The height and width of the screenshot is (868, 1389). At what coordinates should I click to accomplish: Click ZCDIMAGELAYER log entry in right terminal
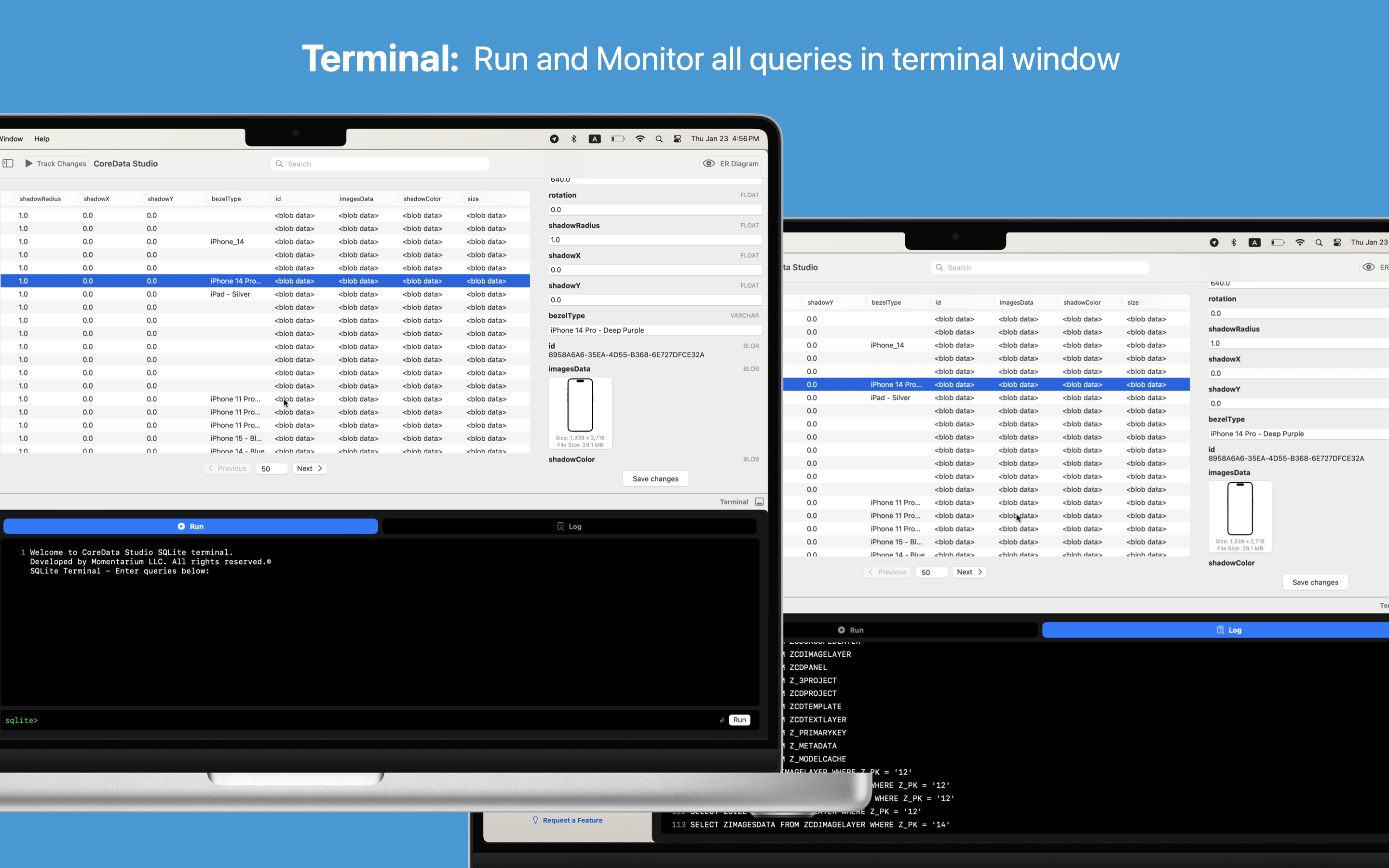pyautogui.click(x=819, y=654)
